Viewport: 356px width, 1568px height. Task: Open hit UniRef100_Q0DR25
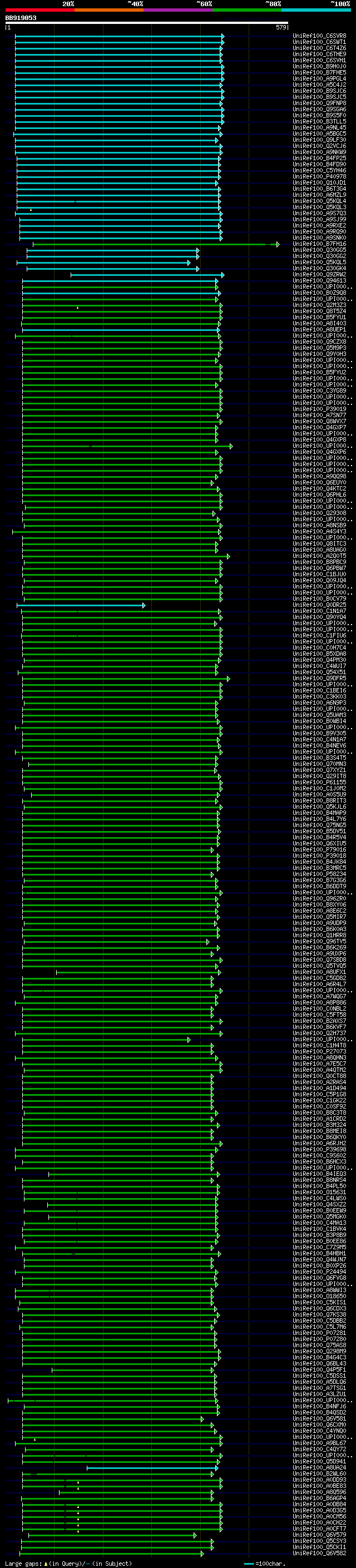coord(319,605)
